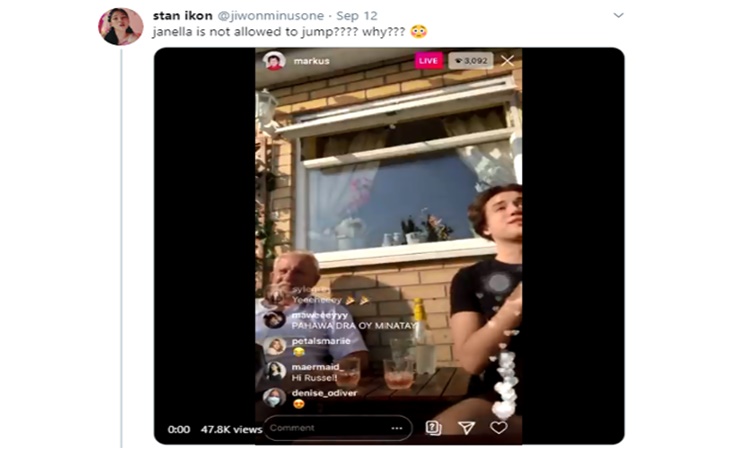Click petalsmariie's commenter avatar
The height and width of the screenshot is (450, 750).
(275, 346)
